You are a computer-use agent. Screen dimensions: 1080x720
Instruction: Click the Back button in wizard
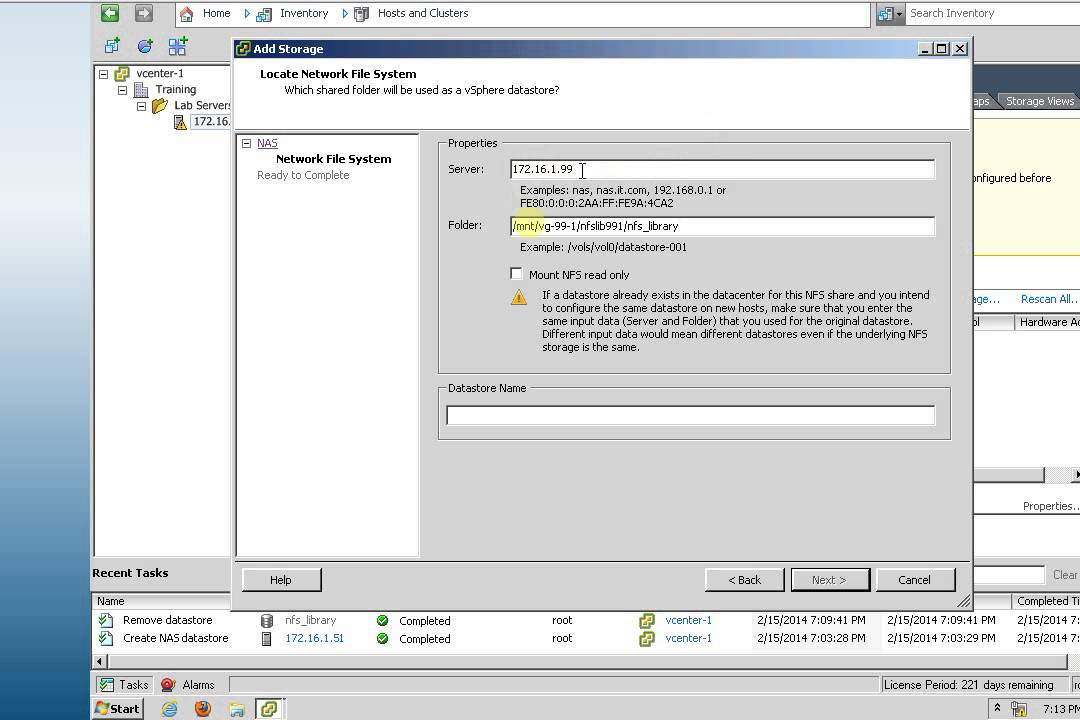tap(745, 579)
